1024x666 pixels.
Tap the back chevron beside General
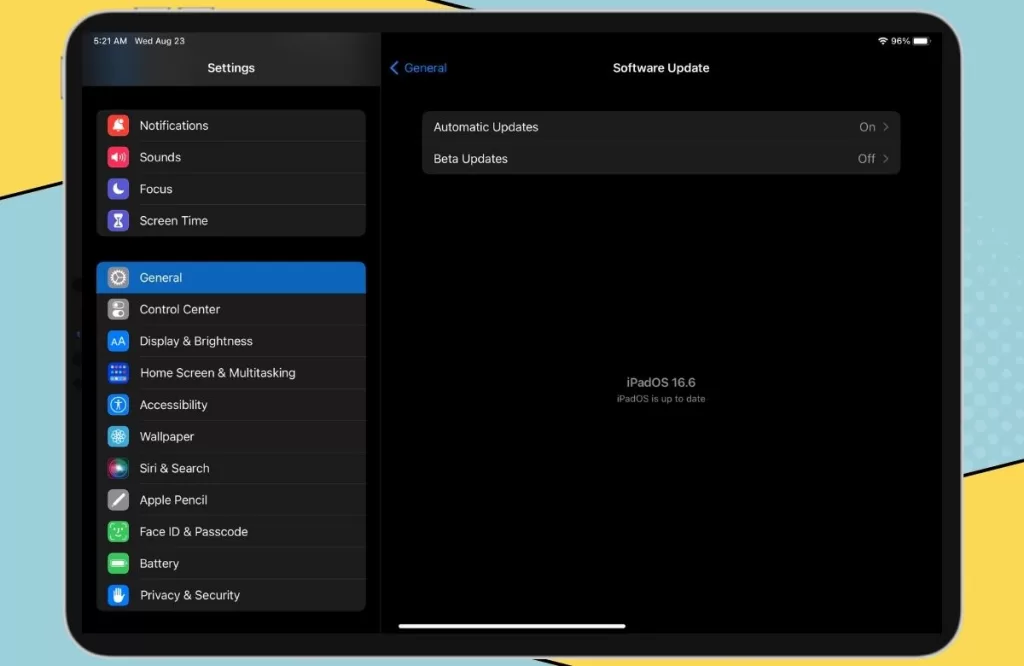coord(394,68)
